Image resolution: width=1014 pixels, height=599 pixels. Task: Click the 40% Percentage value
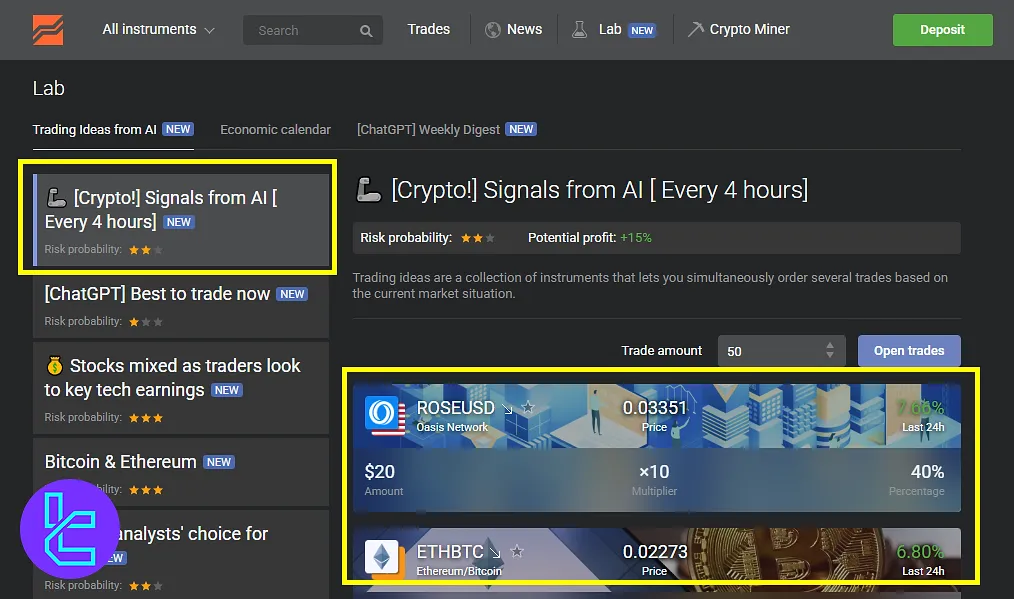pos(927,472)
